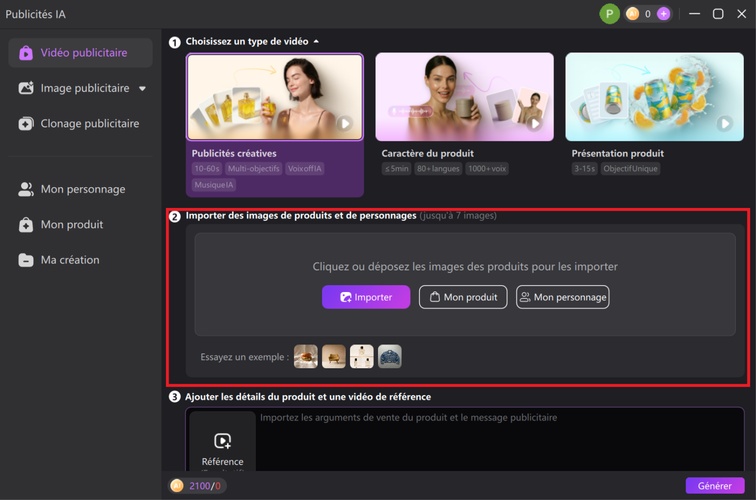Click the 1000+ voix tag
The width and height of the screenshot is (756, 500).
[x=487, y=169]
